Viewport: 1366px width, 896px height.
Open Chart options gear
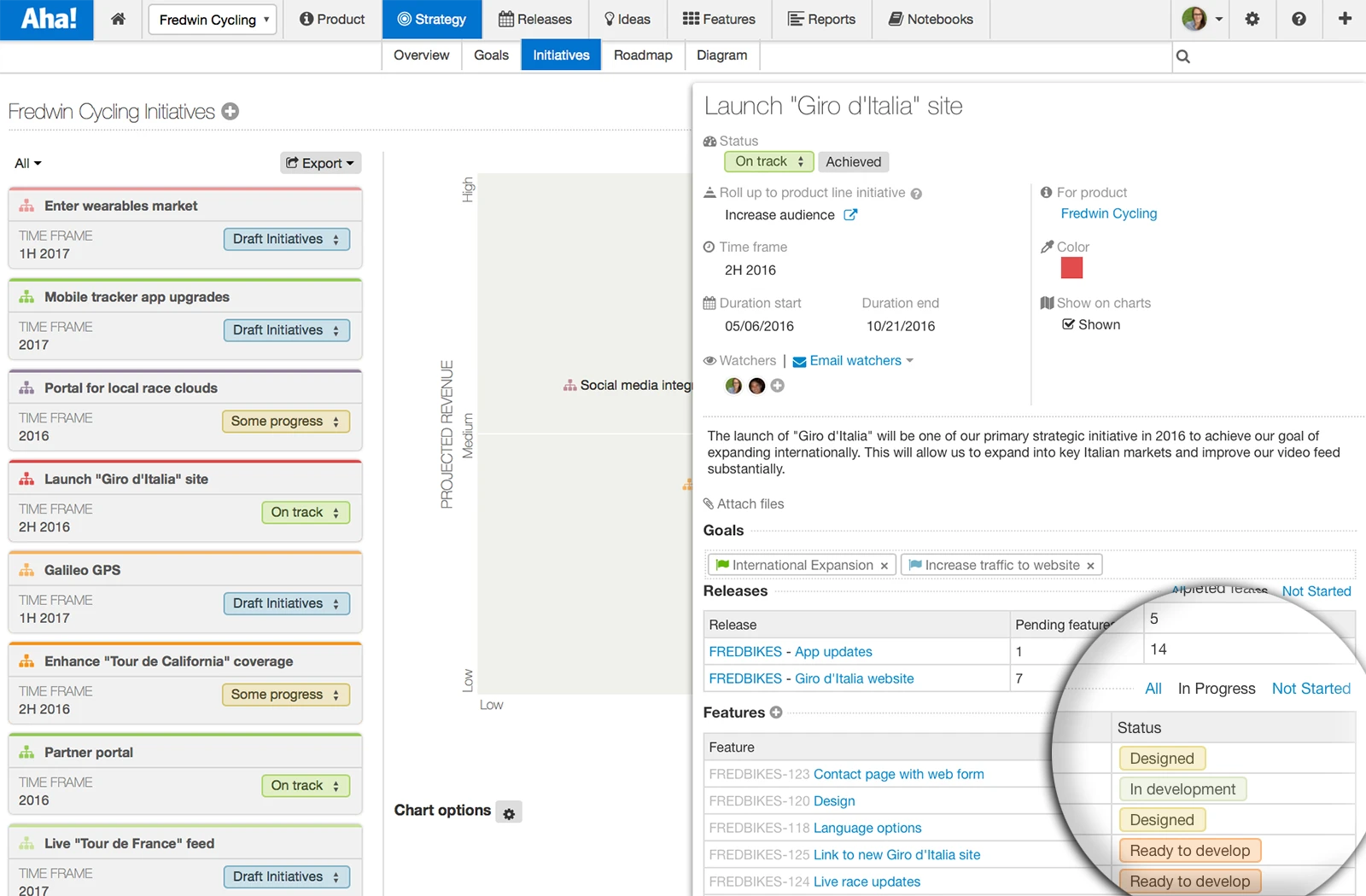tap(509, 813)
